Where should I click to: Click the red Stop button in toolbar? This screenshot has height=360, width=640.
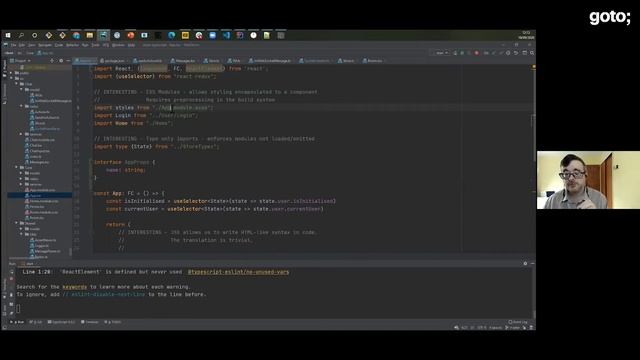(x=476, y=53)
